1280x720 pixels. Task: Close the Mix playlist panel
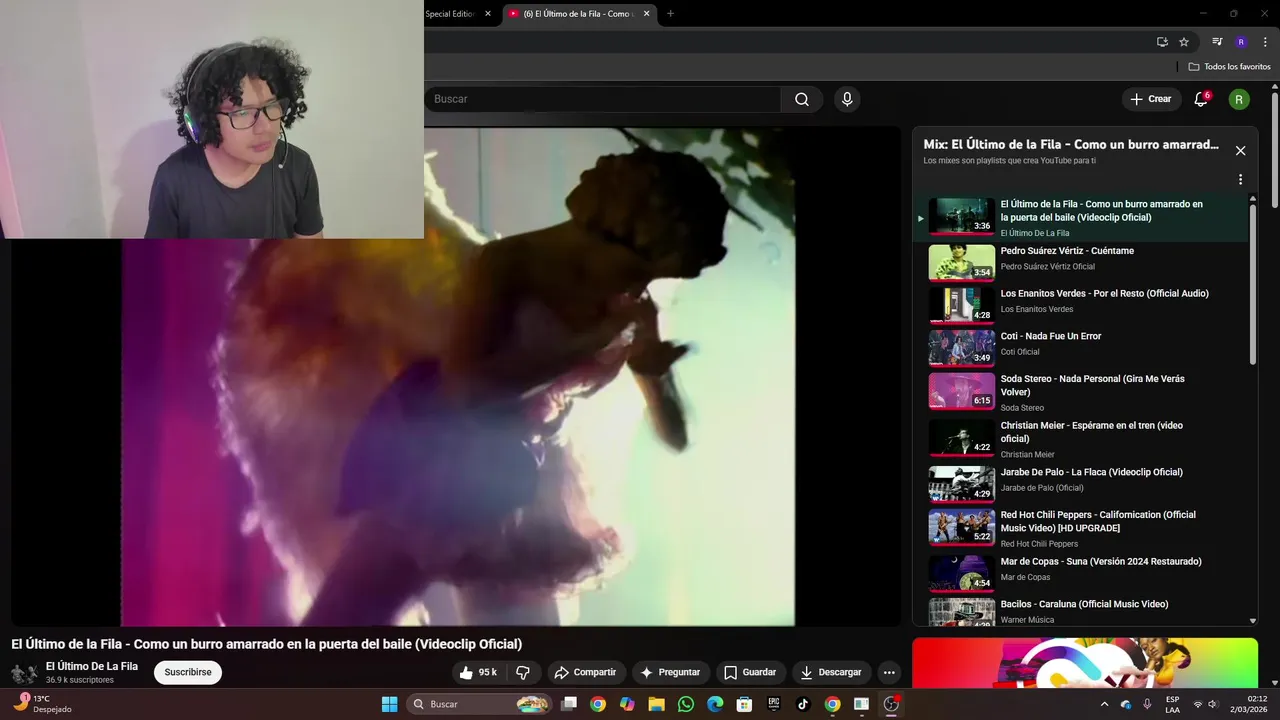pos(1240,151)
